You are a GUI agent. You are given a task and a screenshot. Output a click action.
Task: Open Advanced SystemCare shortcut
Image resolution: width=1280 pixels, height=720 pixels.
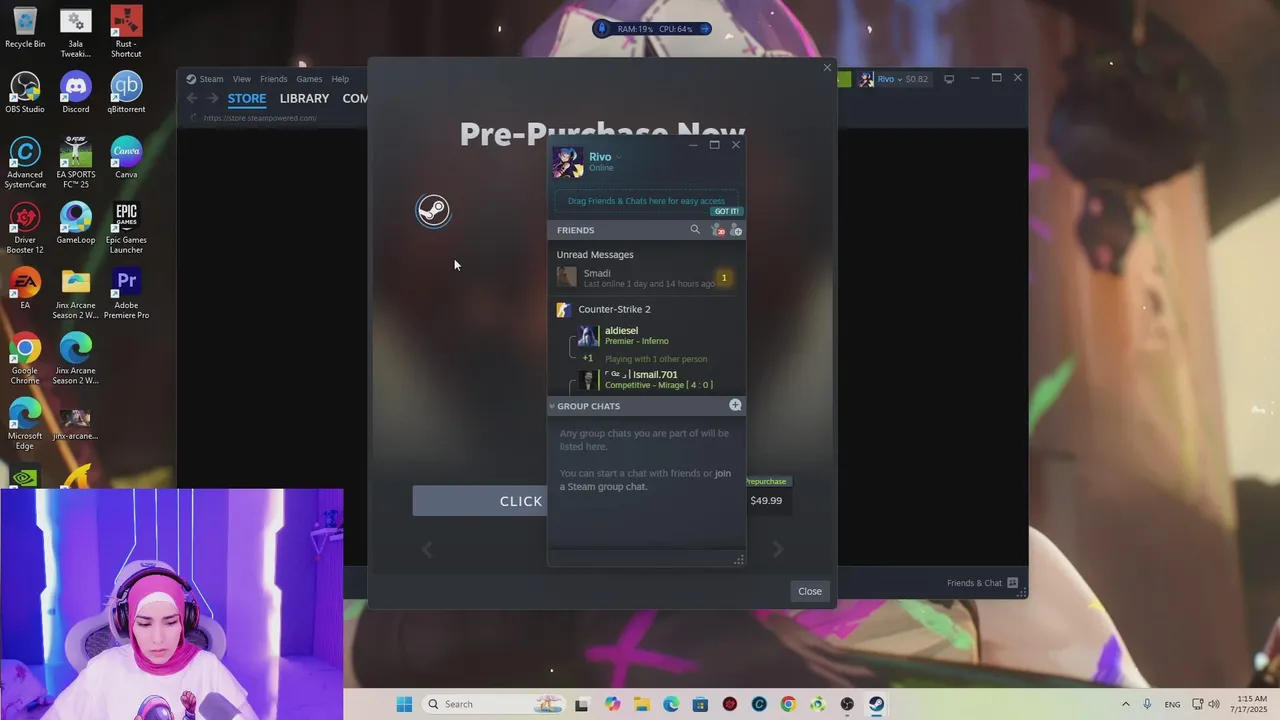point(25,163)
